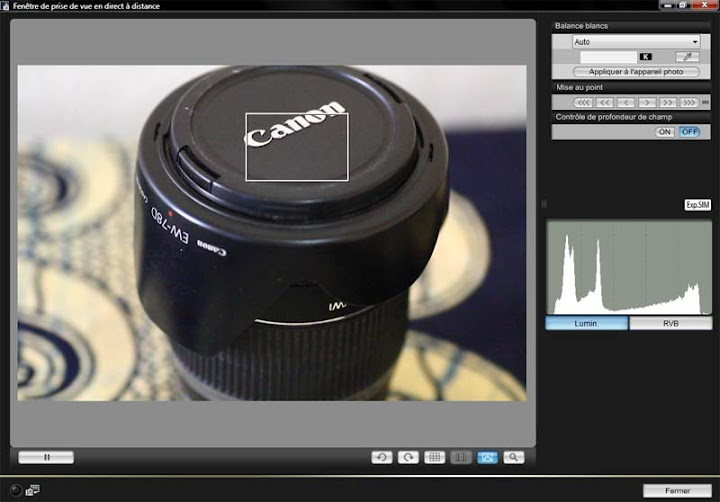Viewport: 720px width, 502px height.
Task: Pause the live view with the pause button
Action: tap(46, 457)
